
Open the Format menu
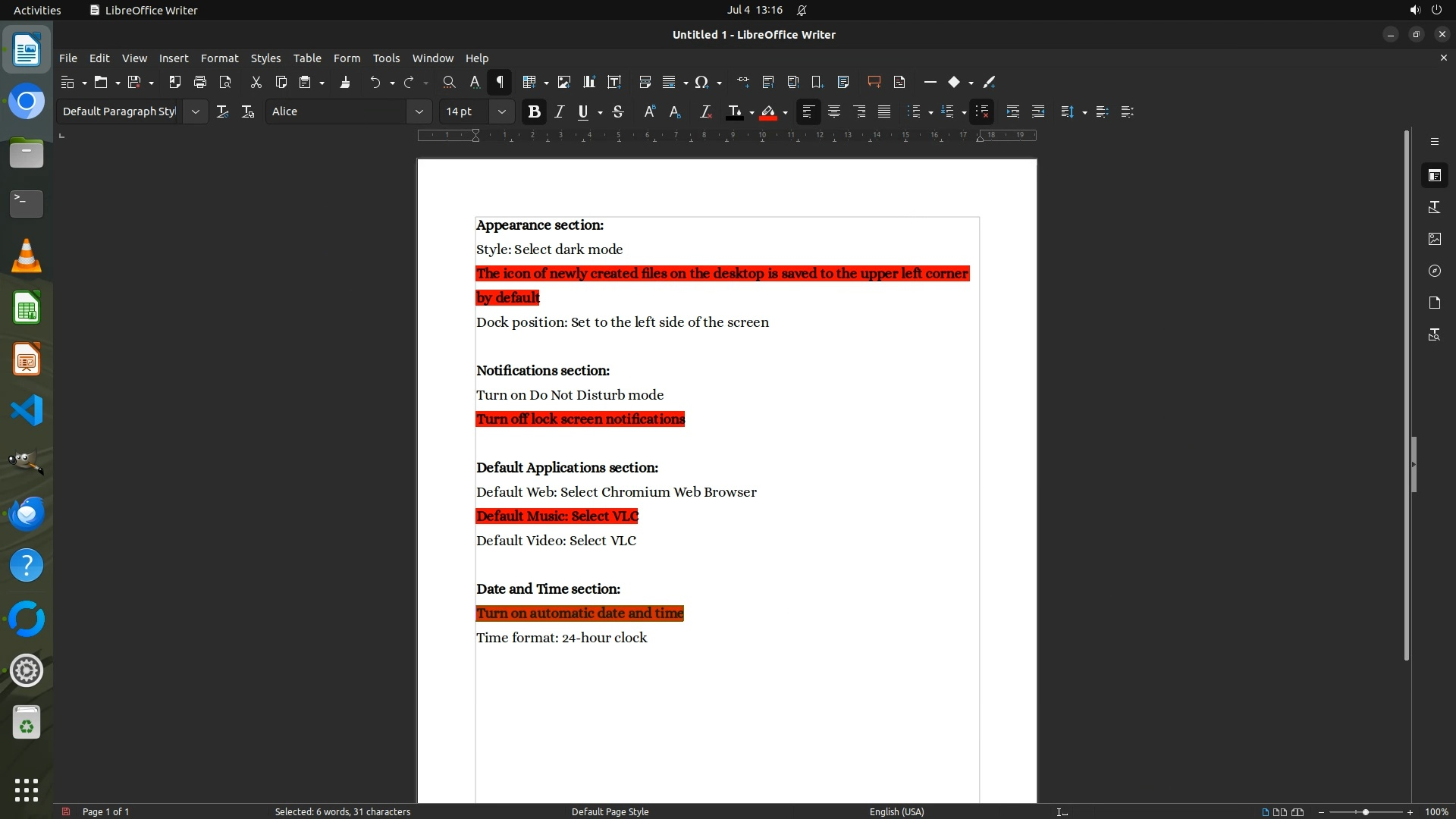coord(219,58)
